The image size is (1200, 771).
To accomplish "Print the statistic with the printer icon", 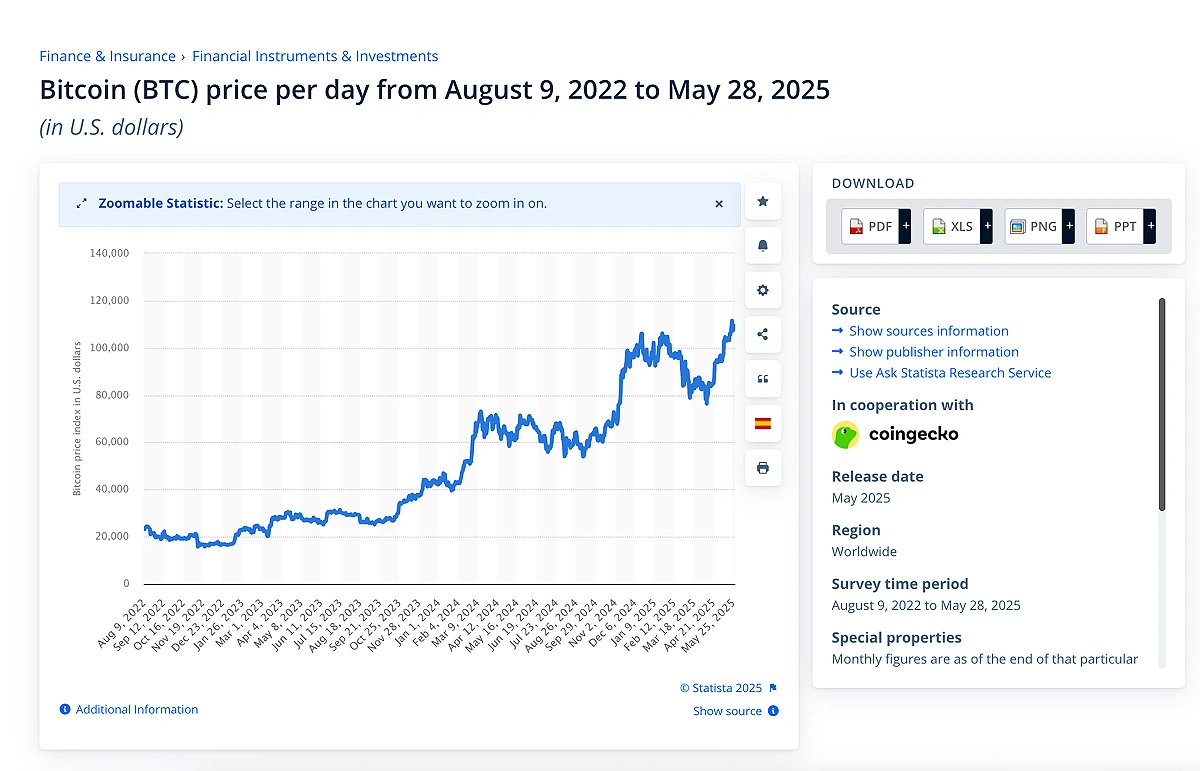I will point(763,467).
